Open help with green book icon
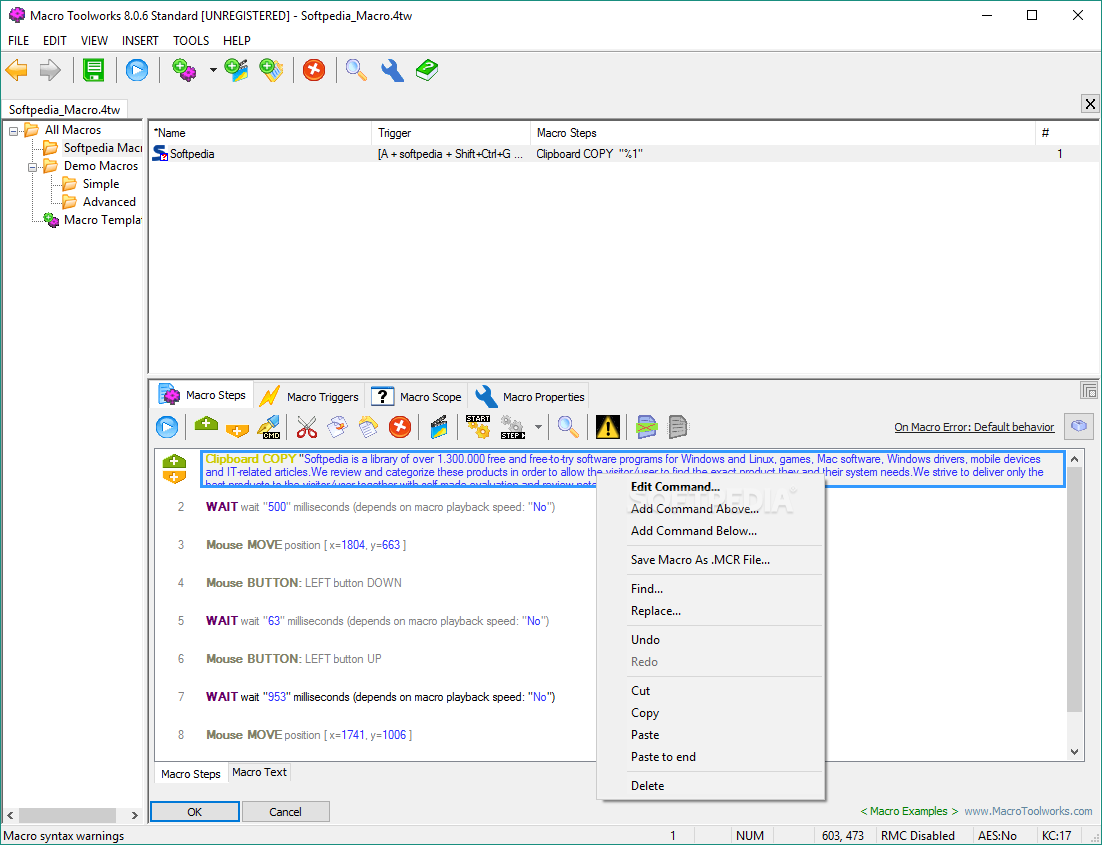 point(427,70)
